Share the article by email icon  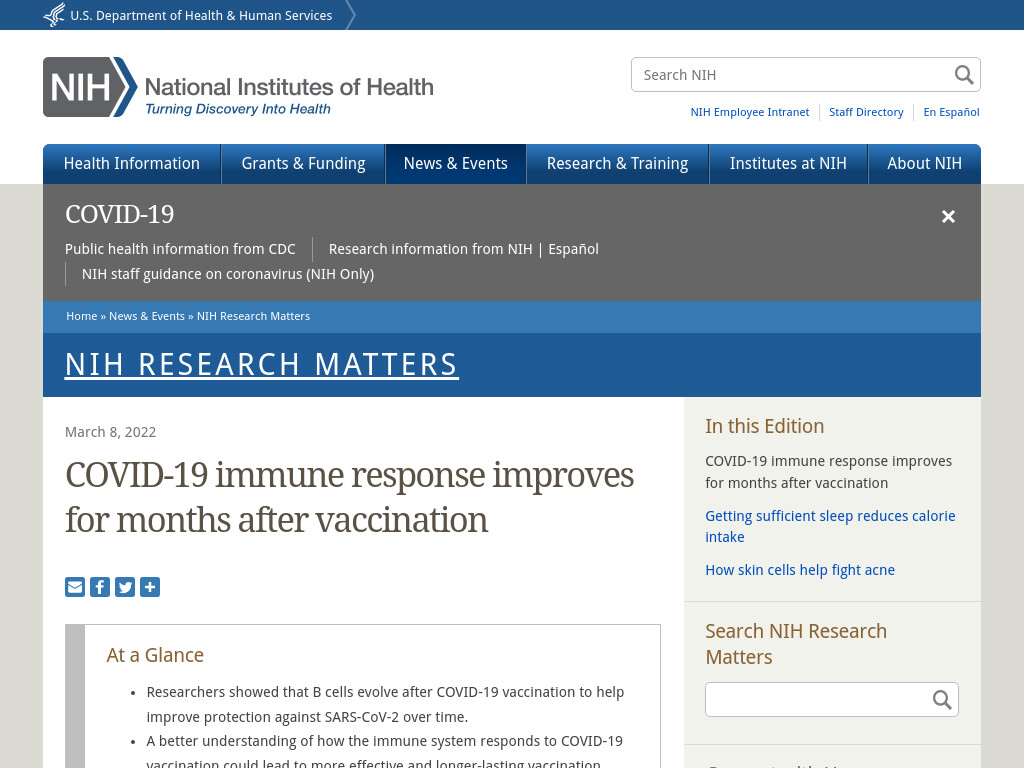point(75,587)
